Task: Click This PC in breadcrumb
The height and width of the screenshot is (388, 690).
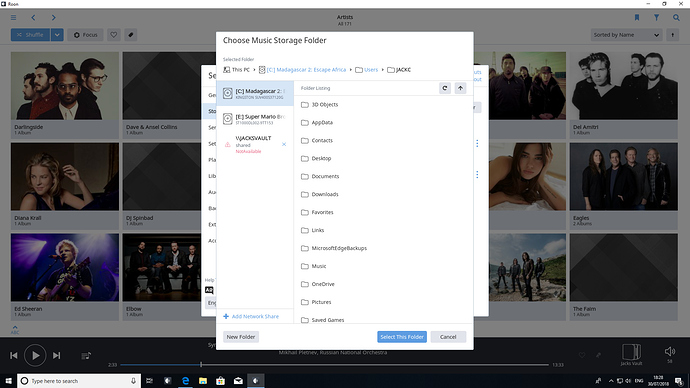Action: [236, 70]
